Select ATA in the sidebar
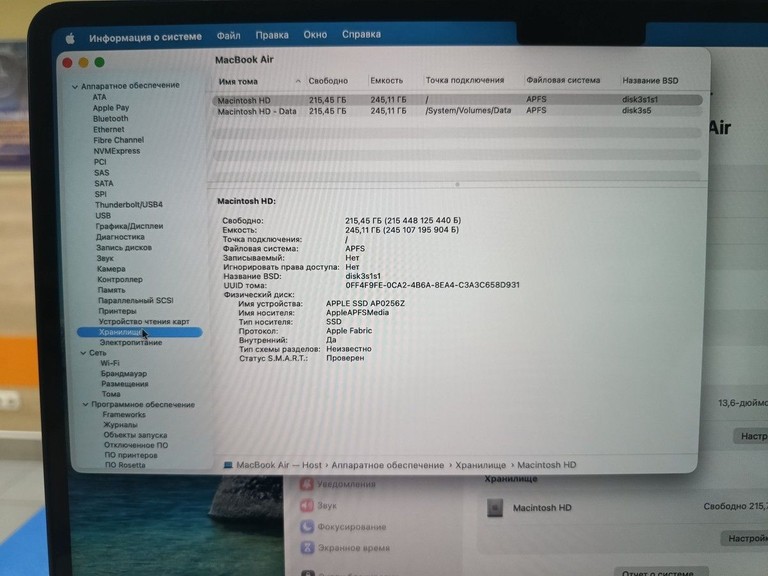The width and height of the screenshot is (768, 576). (99, 97)
